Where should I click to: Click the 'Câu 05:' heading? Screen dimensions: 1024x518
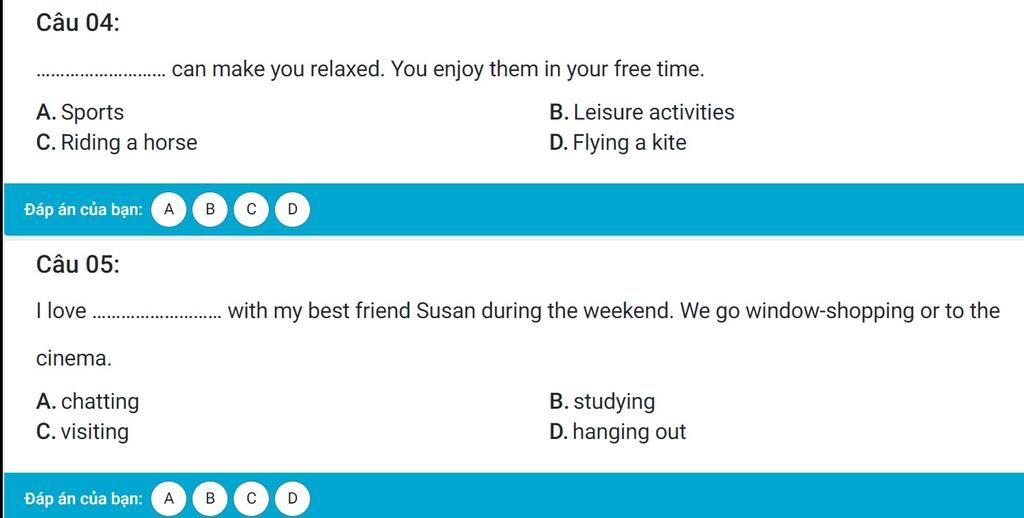coord(78,265)
